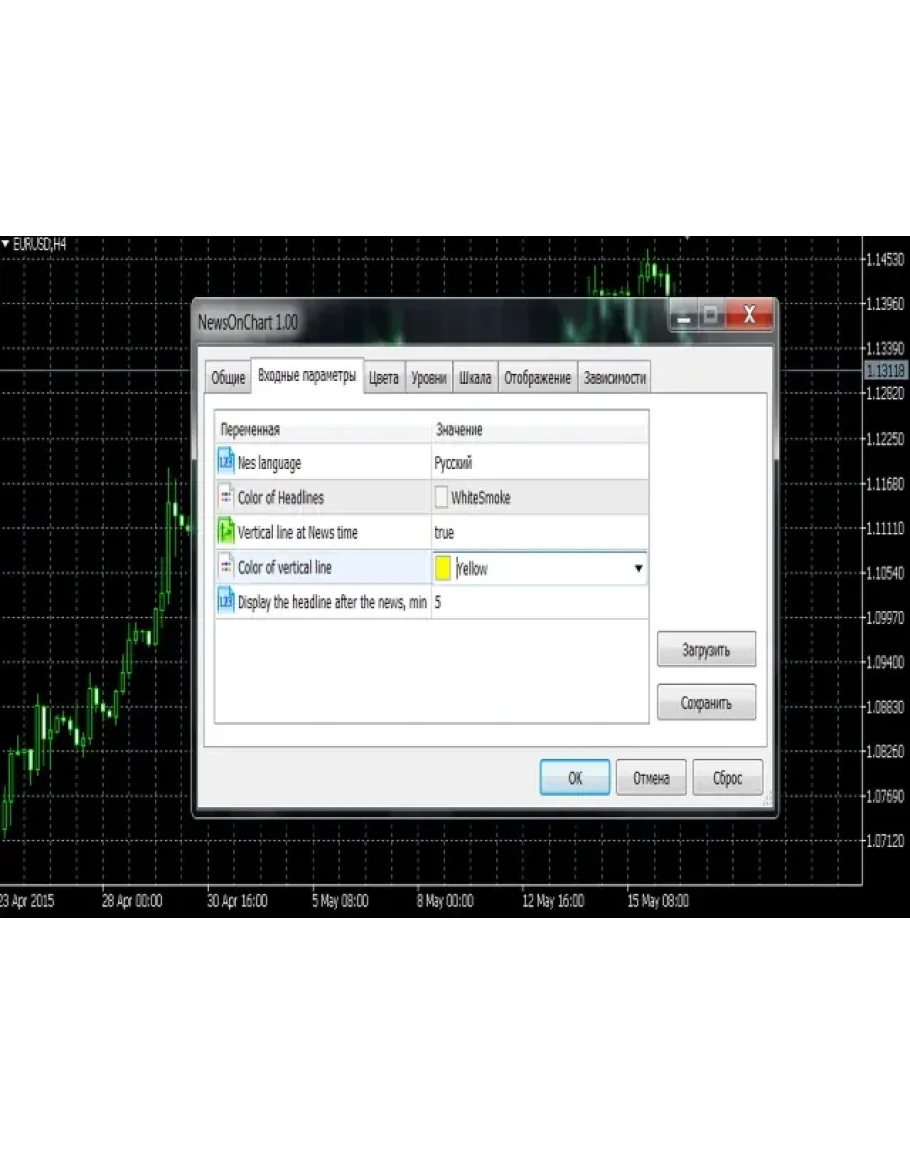Viewport: 910px width, 1155px height.
Task: Close the NewsOnChart 1.00 dialog
Action: [x=749, y=315]
